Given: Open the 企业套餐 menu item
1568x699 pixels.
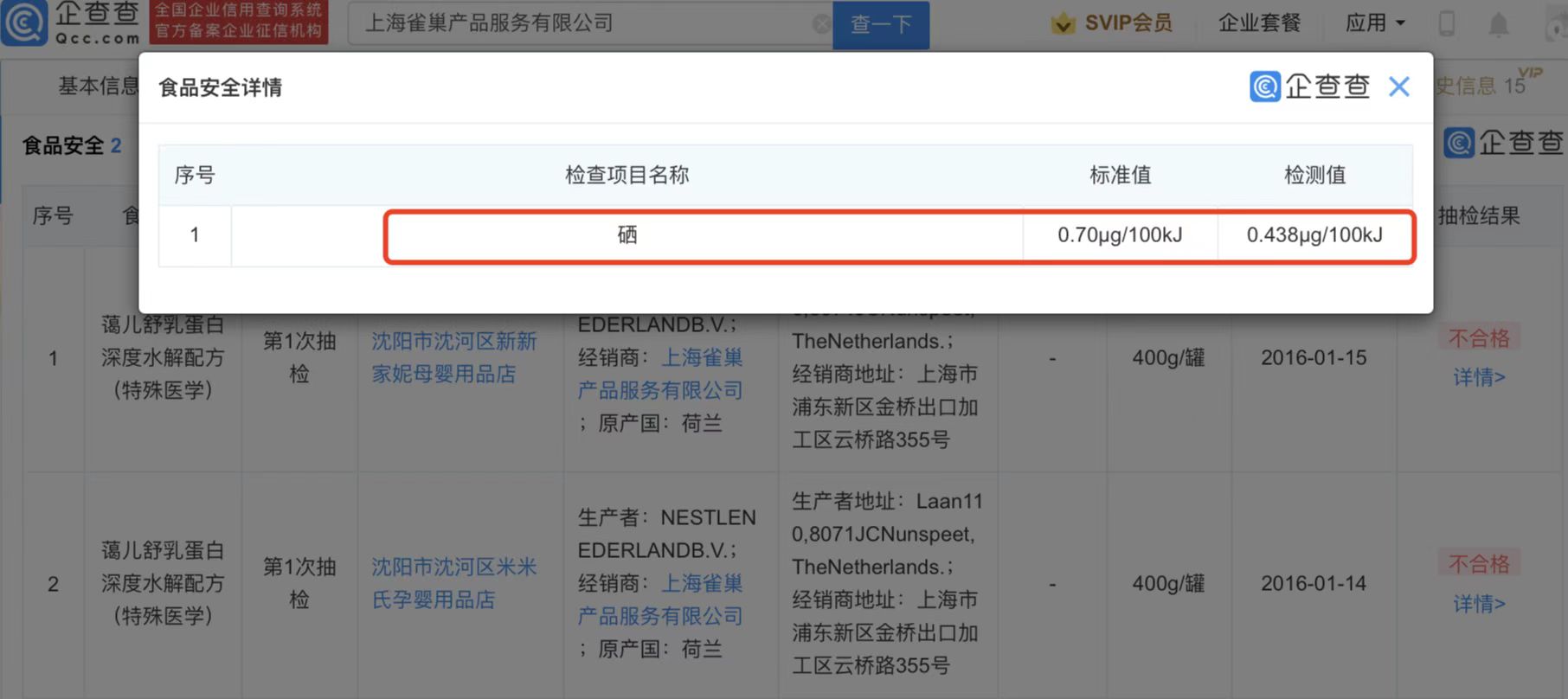Looking at the screenshot, I should 1259,23.
